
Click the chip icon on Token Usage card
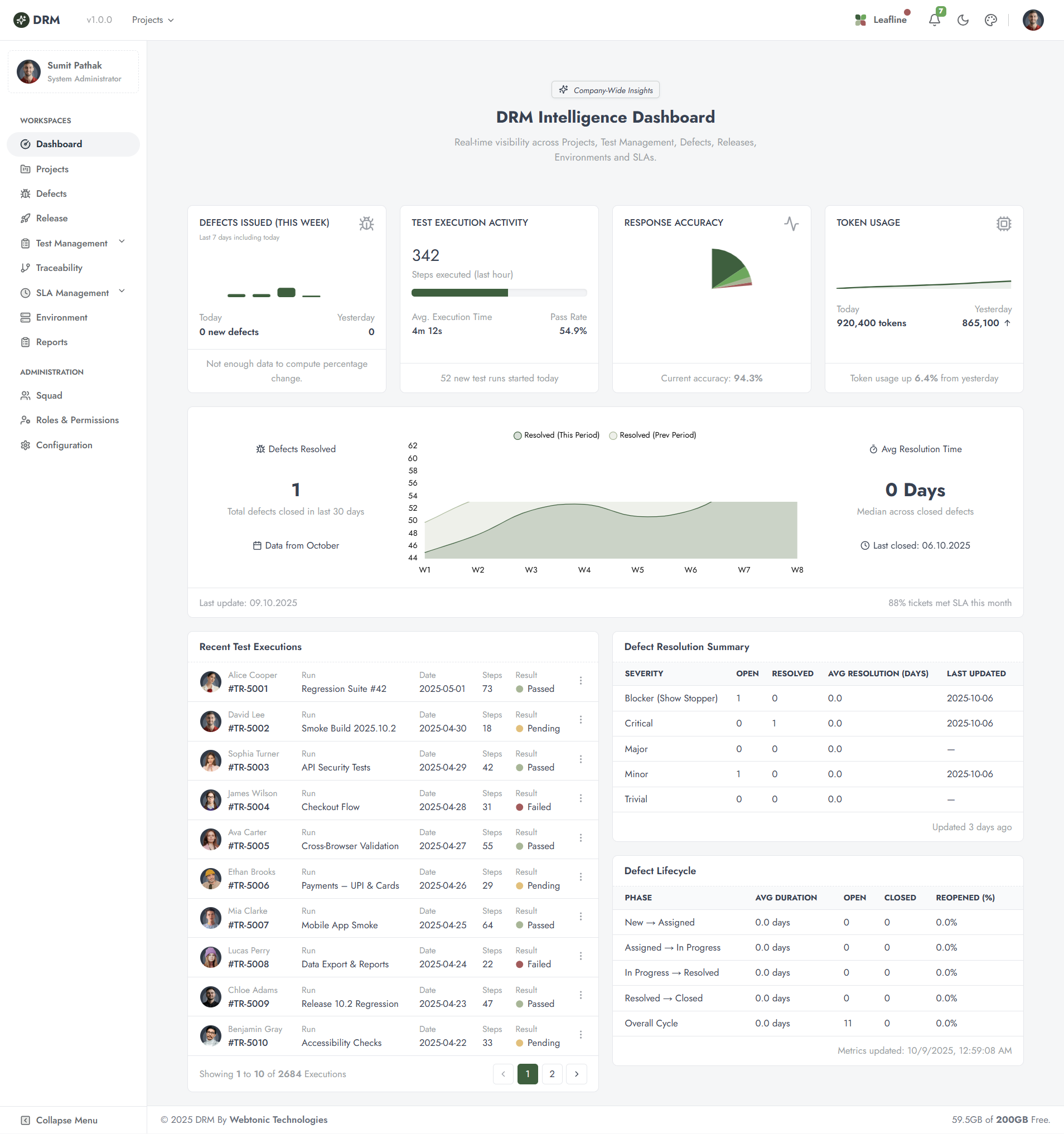[1004, 224]
